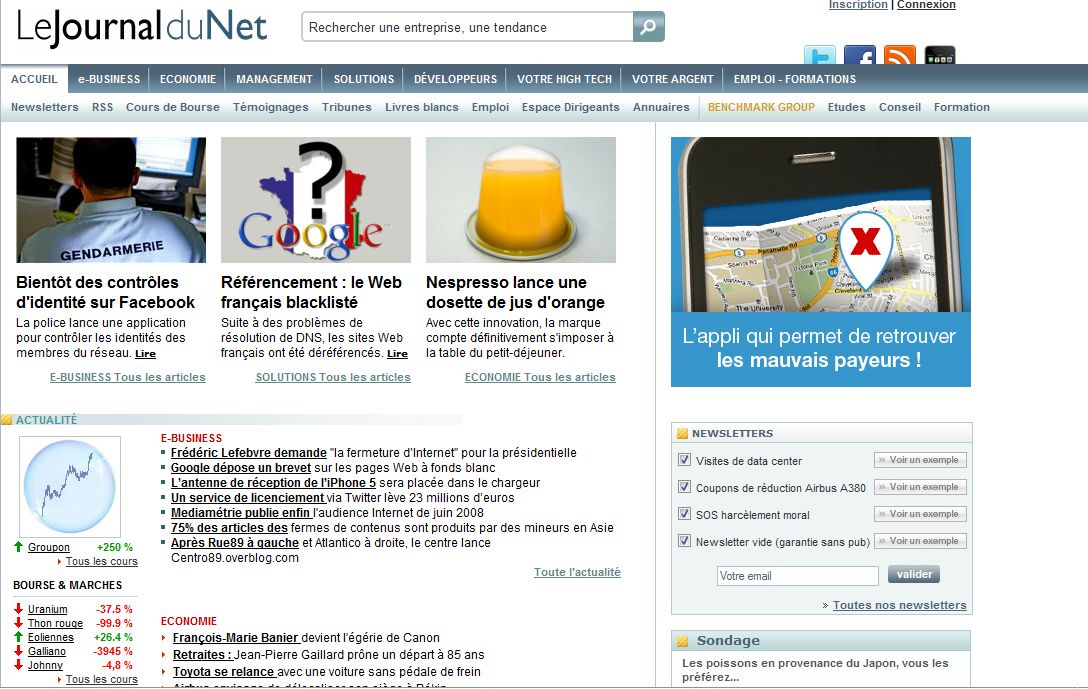Open Livres blancs sub-menu item
Screen dimensions: 1088x689
[422, 107]
